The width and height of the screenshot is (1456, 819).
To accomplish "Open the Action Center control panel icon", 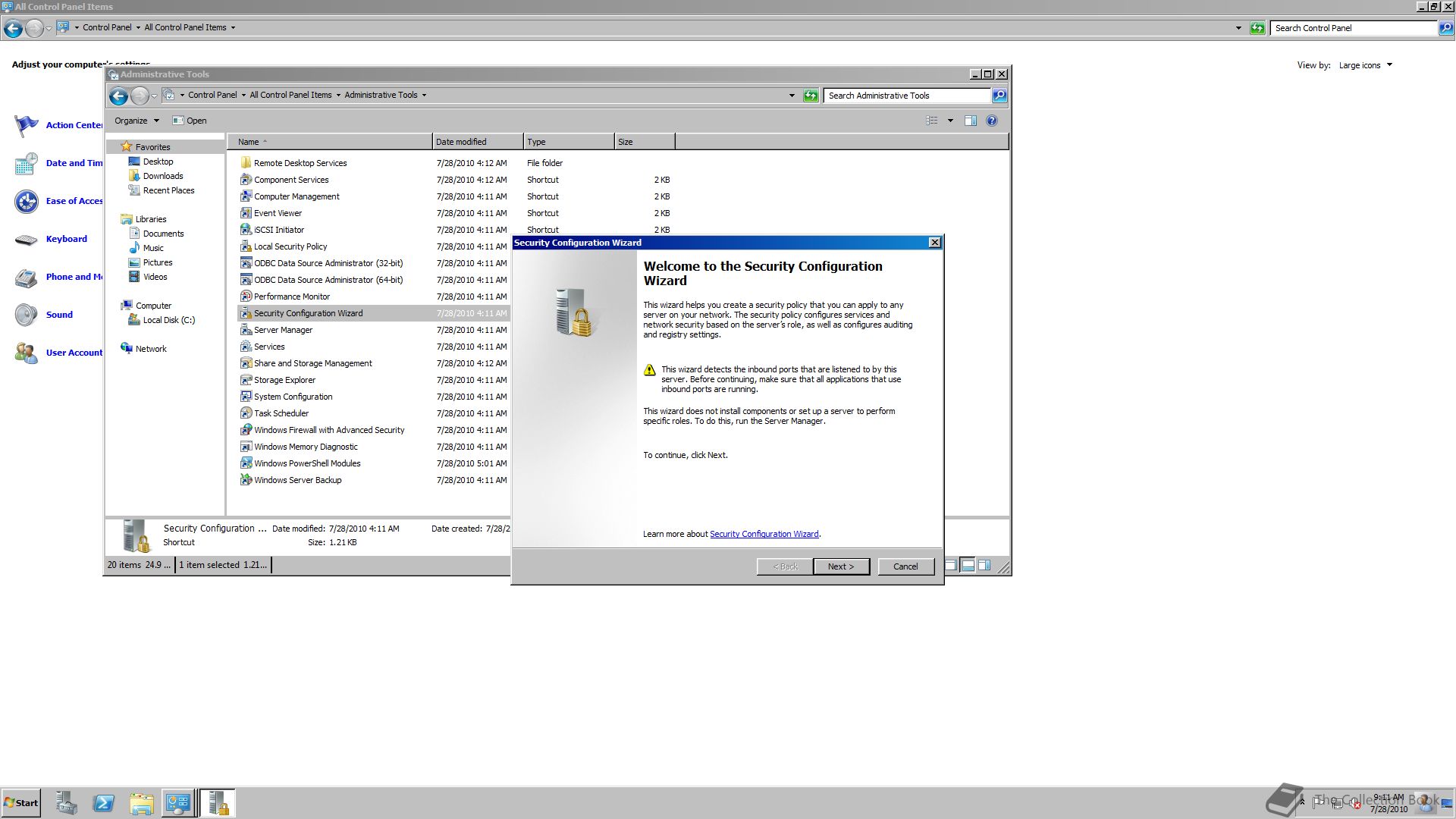I will (x=27, y=125).
